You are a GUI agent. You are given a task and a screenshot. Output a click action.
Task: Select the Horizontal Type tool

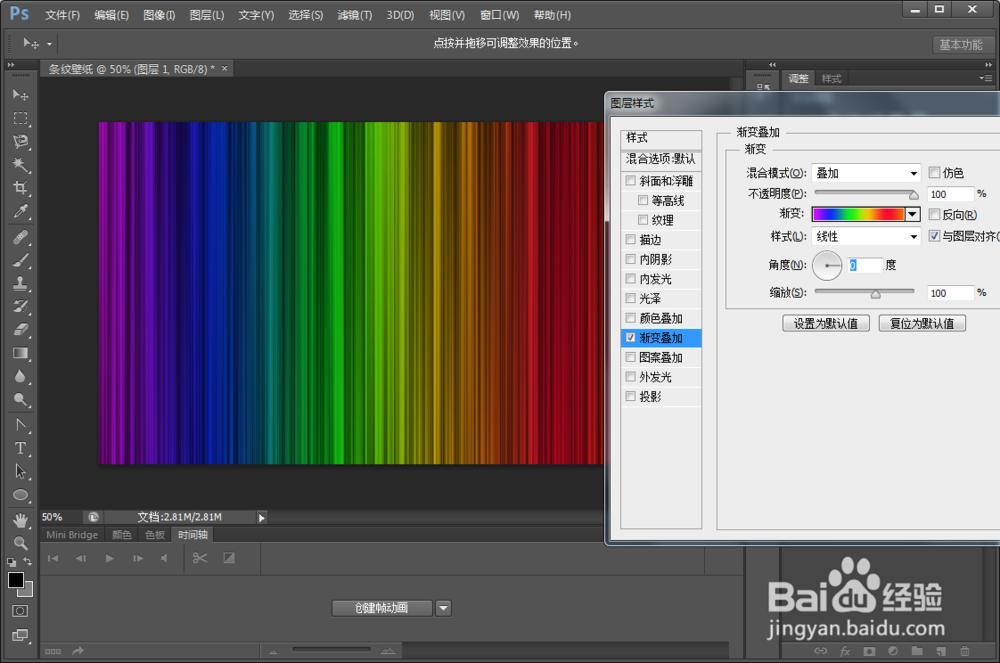click(x=20, y=448)
